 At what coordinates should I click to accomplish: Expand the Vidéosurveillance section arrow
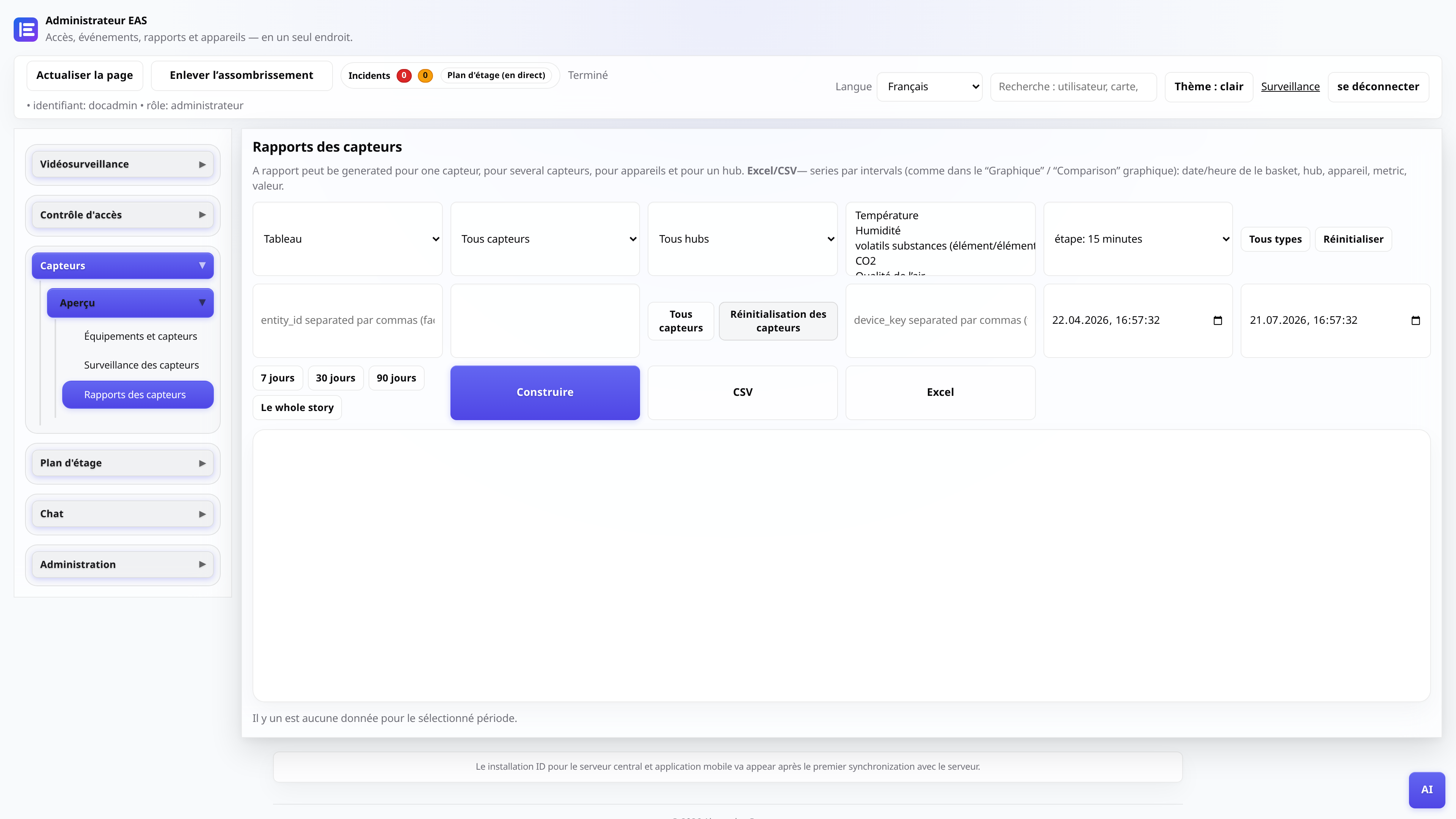[x=202, y=165]
